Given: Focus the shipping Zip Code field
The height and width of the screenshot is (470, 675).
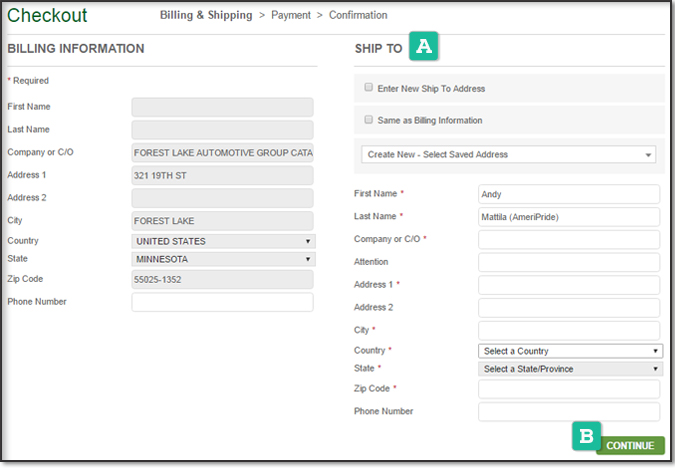Looking at the screenshot, I should (x=569, y=389).
